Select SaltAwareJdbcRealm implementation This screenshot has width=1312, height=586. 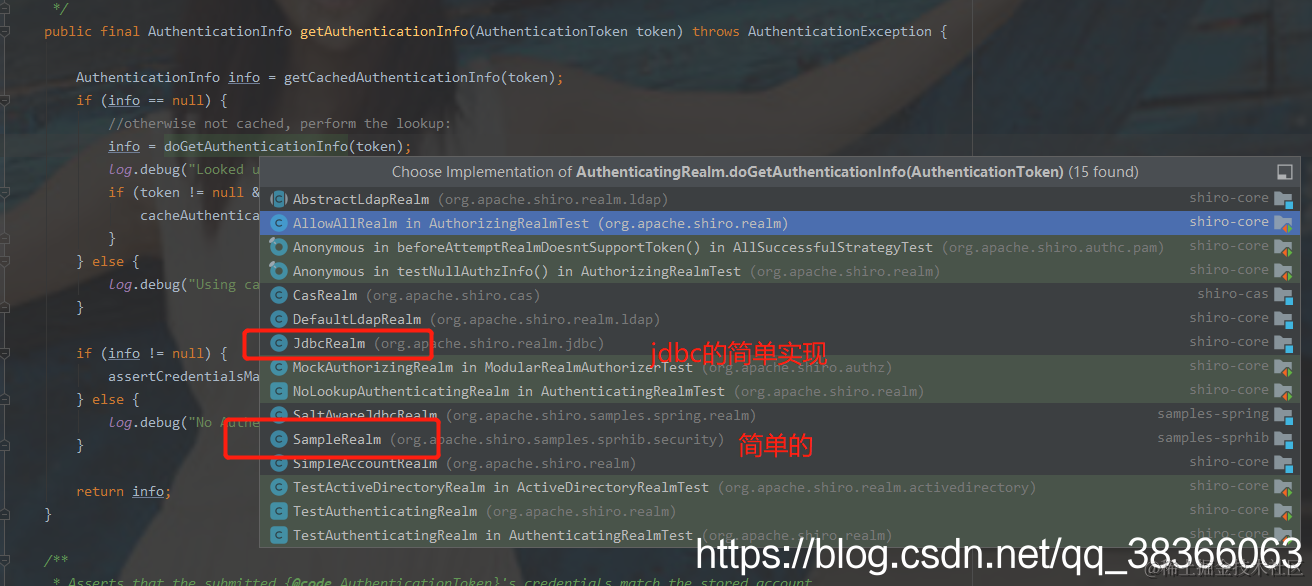pyautogui.click(x=780, y=415)
